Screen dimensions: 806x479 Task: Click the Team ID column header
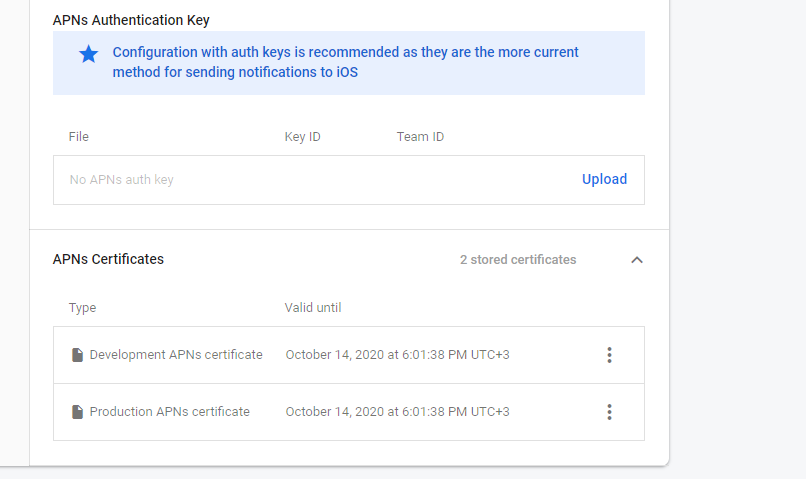pos(420,137)
